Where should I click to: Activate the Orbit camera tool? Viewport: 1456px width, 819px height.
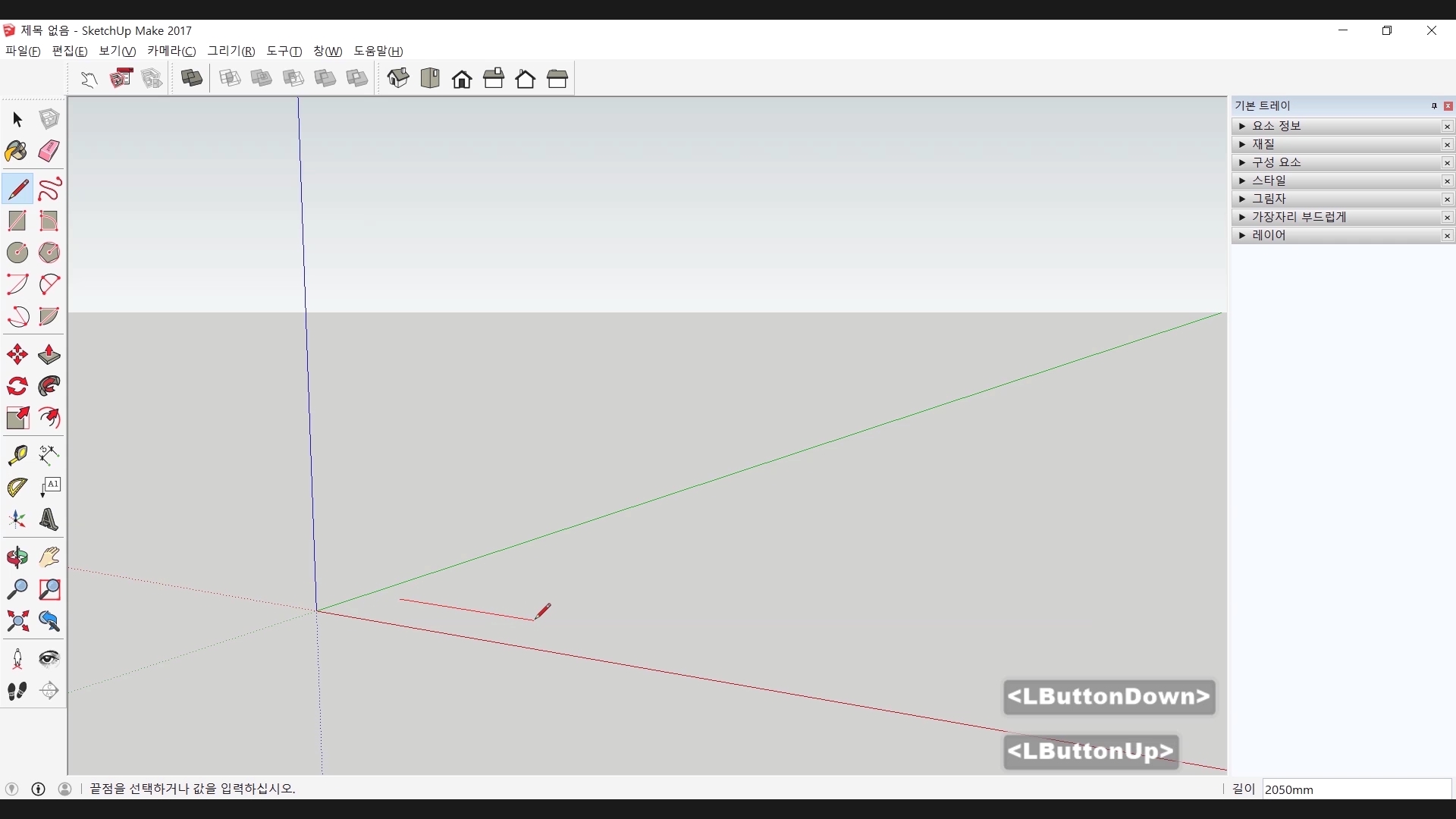[x=17, y=557]
